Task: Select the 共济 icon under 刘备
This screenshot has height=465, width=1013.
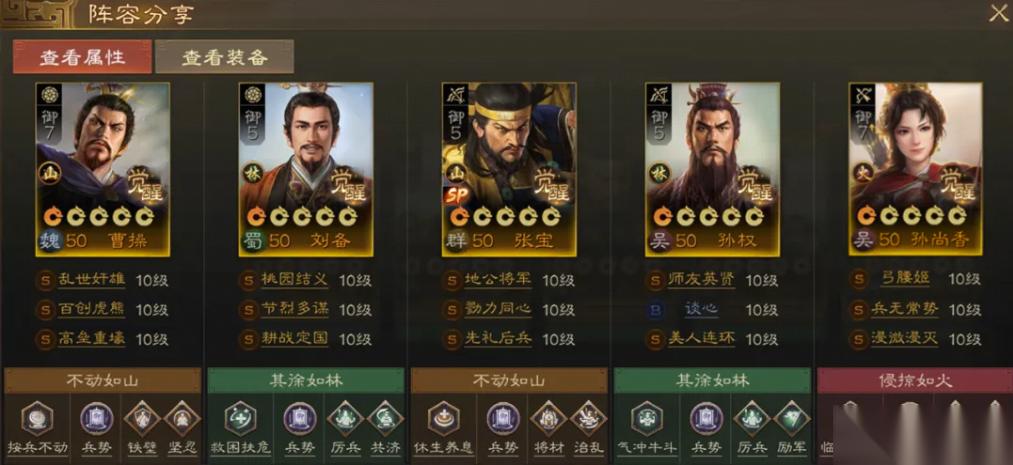Action: click(x=385, y=418)
